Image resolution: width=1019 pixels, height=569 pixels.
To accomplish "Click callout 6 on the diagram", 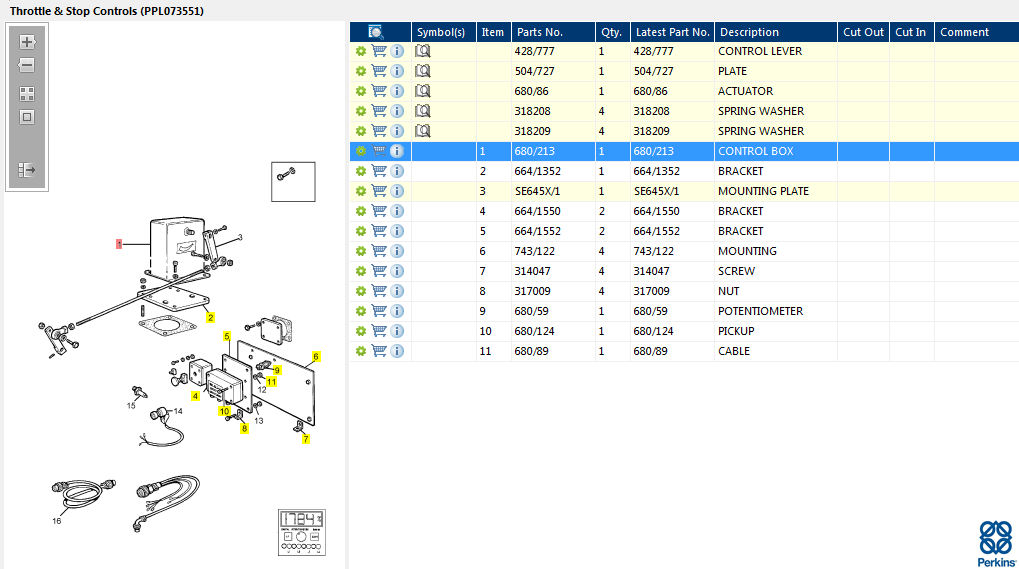I will coord(316,357).
